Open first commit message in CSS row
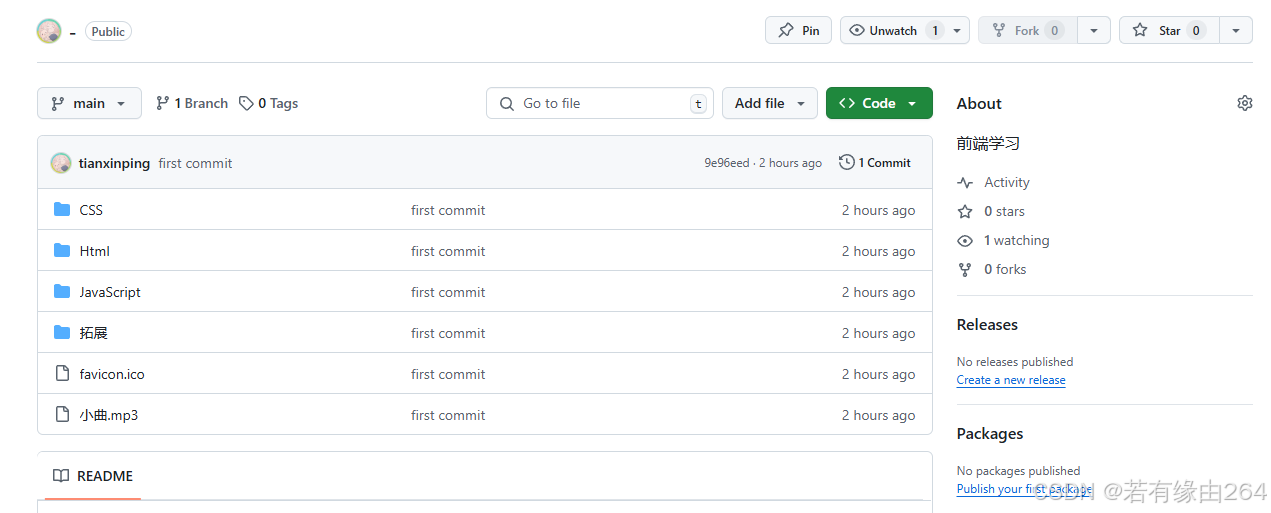This screenshot has width=1271, height=513. (448, 210)
